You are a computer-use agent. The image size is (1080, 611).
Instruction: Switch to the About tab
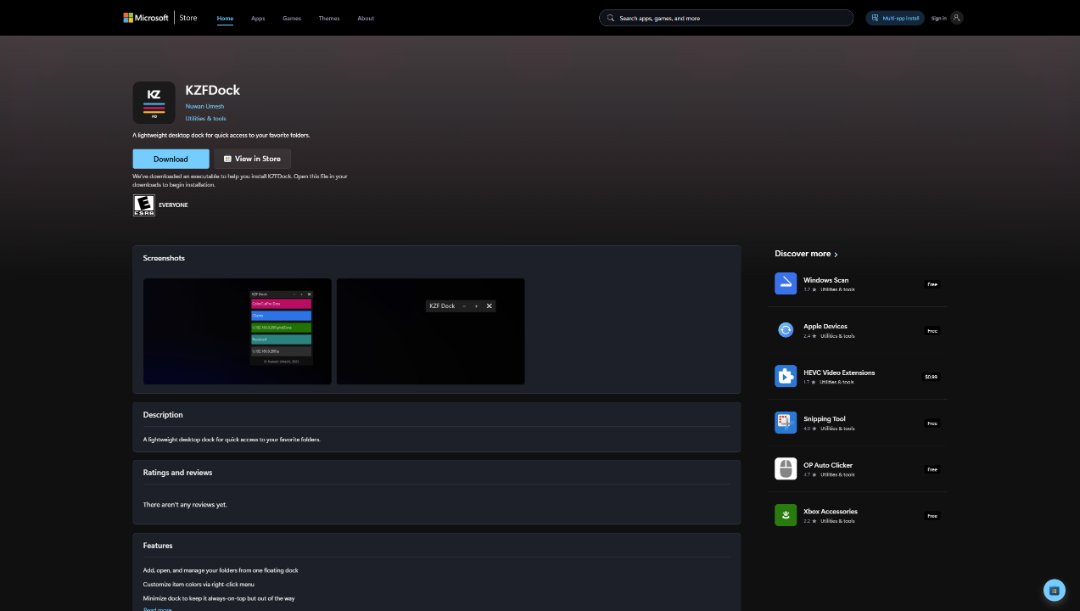[x=366, y=19]
